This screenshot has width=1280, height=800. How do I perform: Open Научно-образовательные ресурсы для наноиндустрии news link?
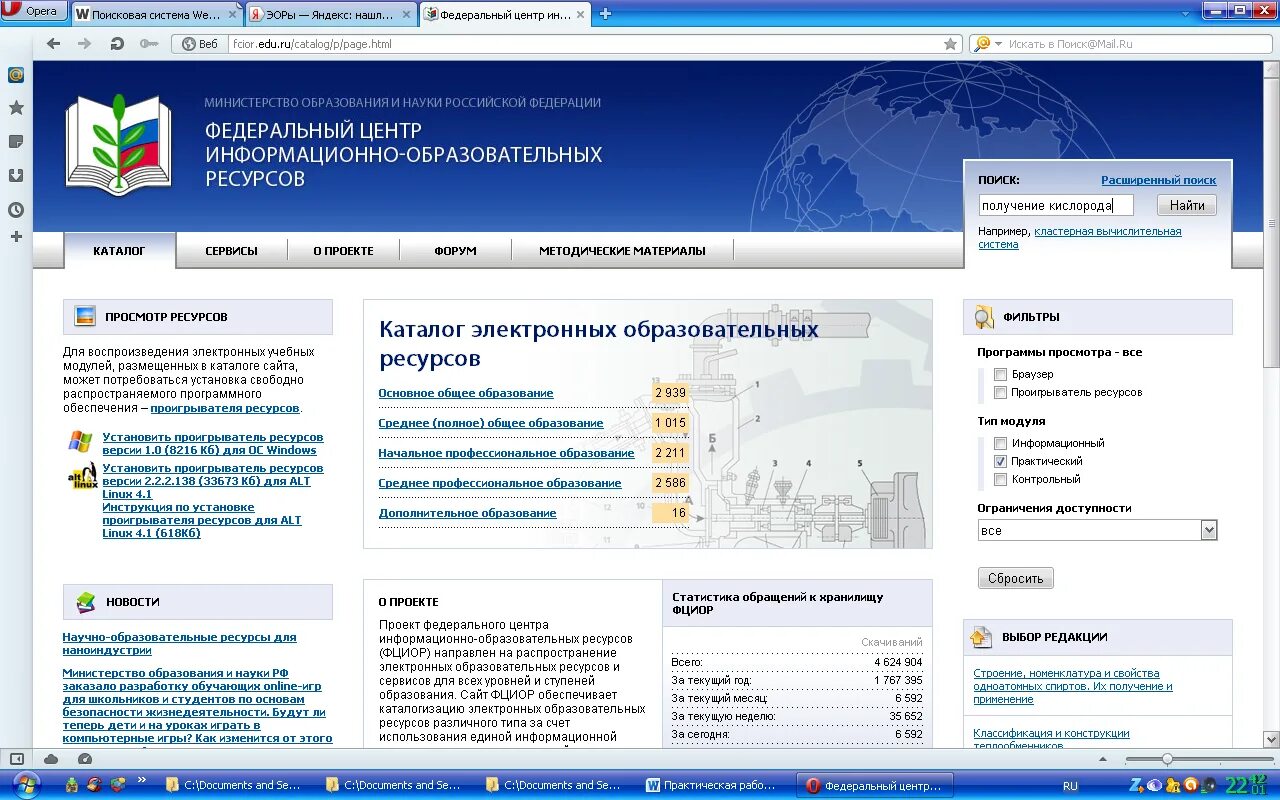[x=179, y=643]
